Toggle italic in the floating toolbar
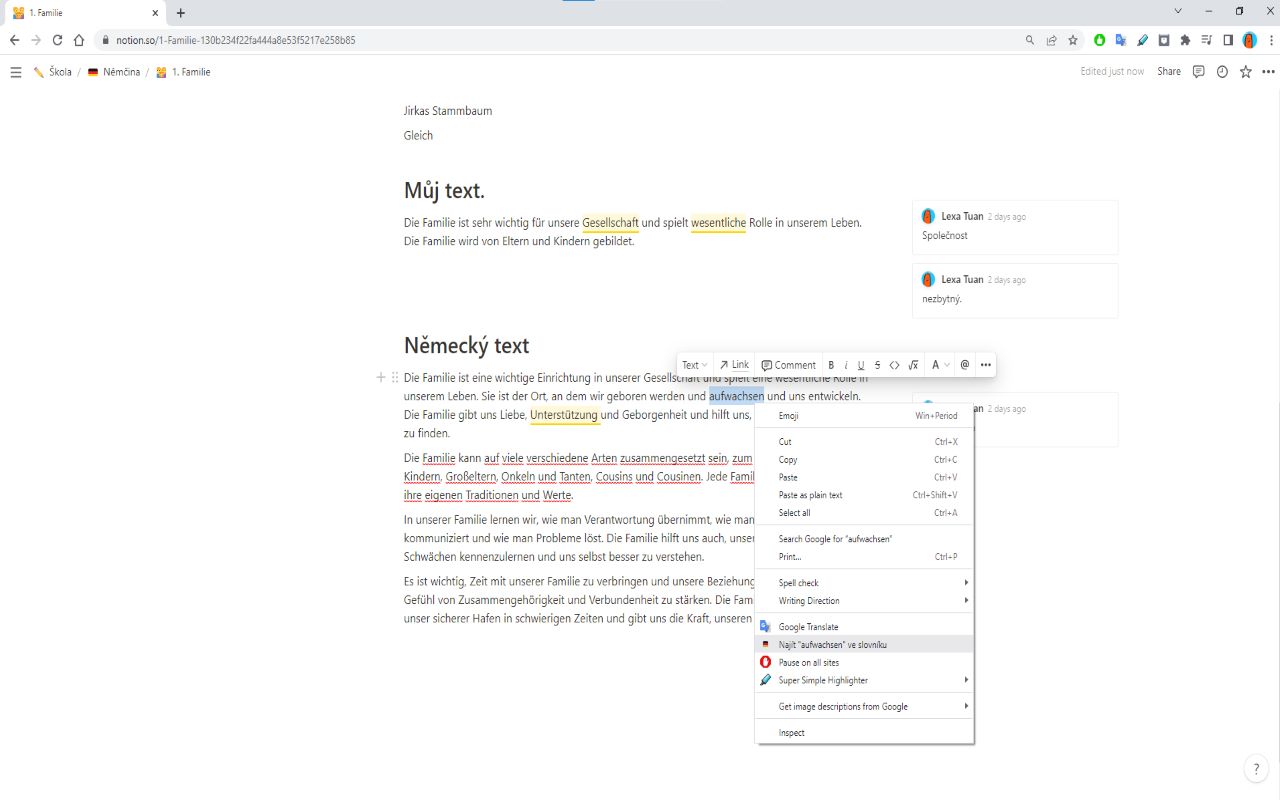 [x=846, y=365]
